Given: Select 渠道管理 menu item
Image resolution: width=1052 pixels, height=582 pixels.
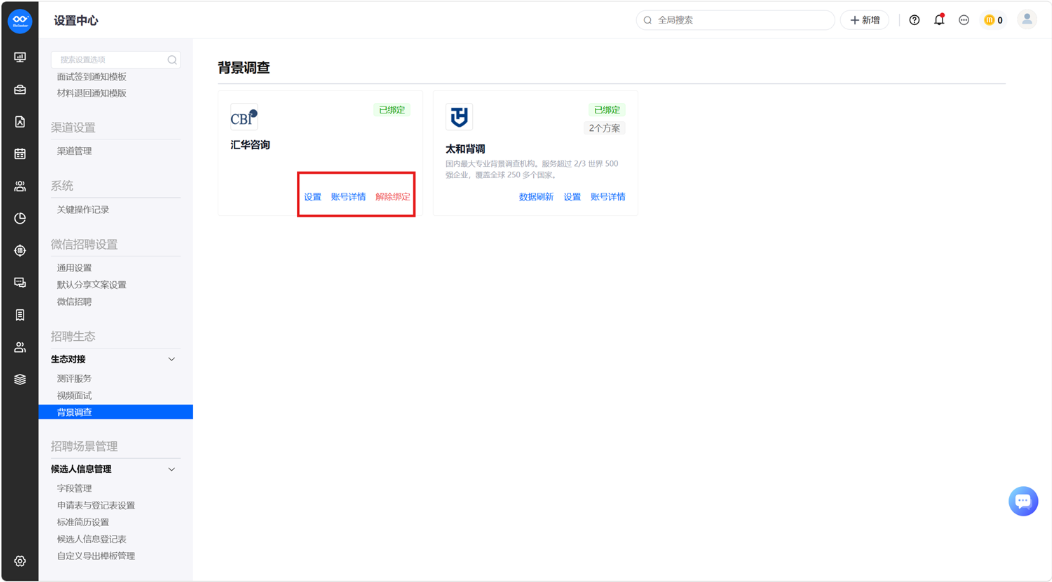Looking at the screenshot, I should pos(74,151).
